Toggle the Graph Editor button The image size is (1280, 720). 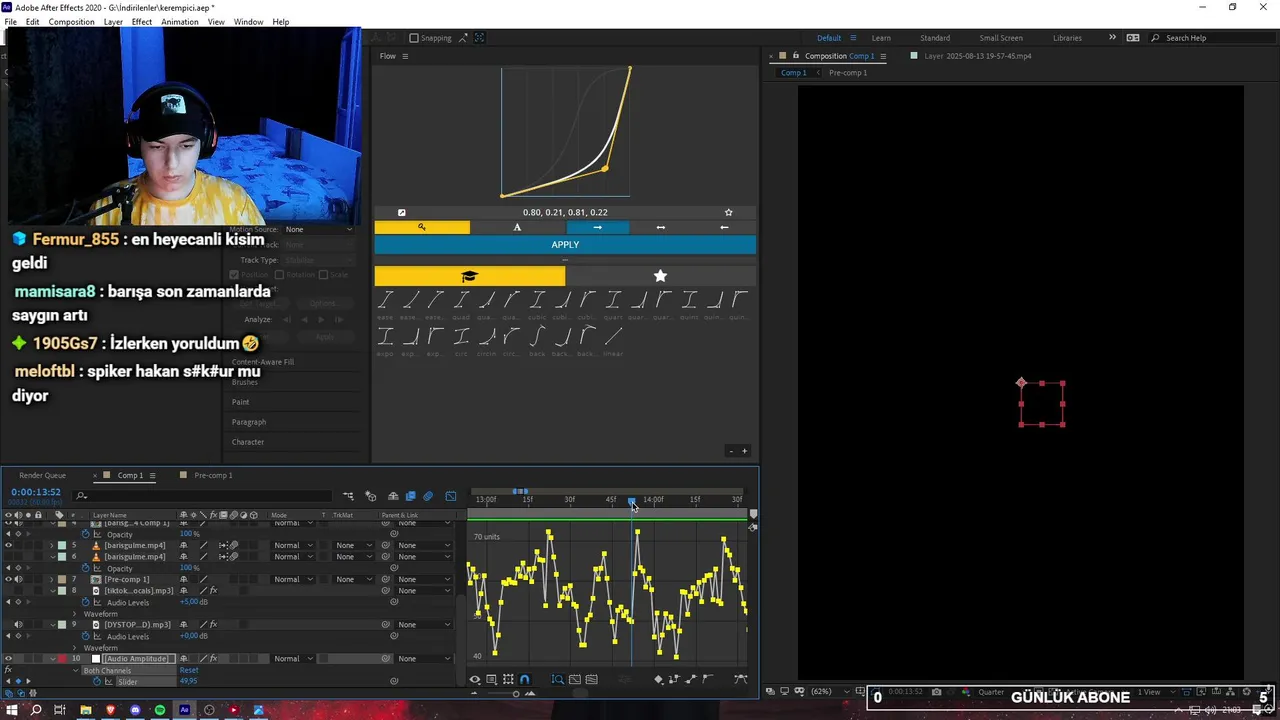pyautogui.click(x=451, y=496)
